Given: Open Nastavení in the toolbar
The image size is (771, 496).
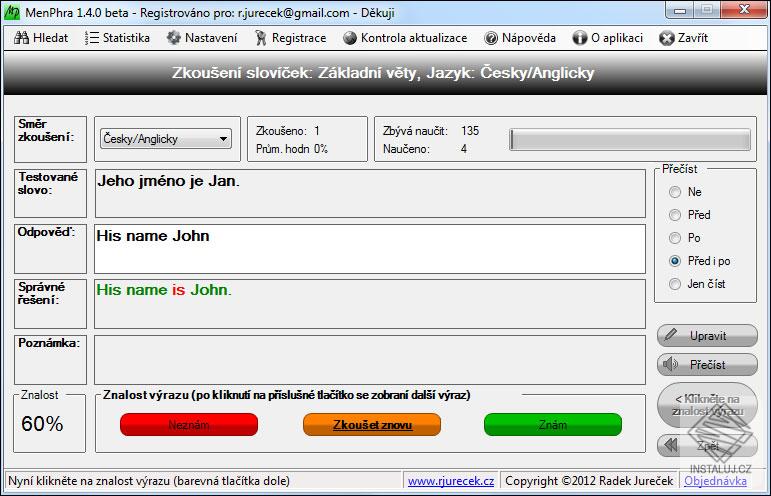Looking at the screenshot, I should click(202, 38).
